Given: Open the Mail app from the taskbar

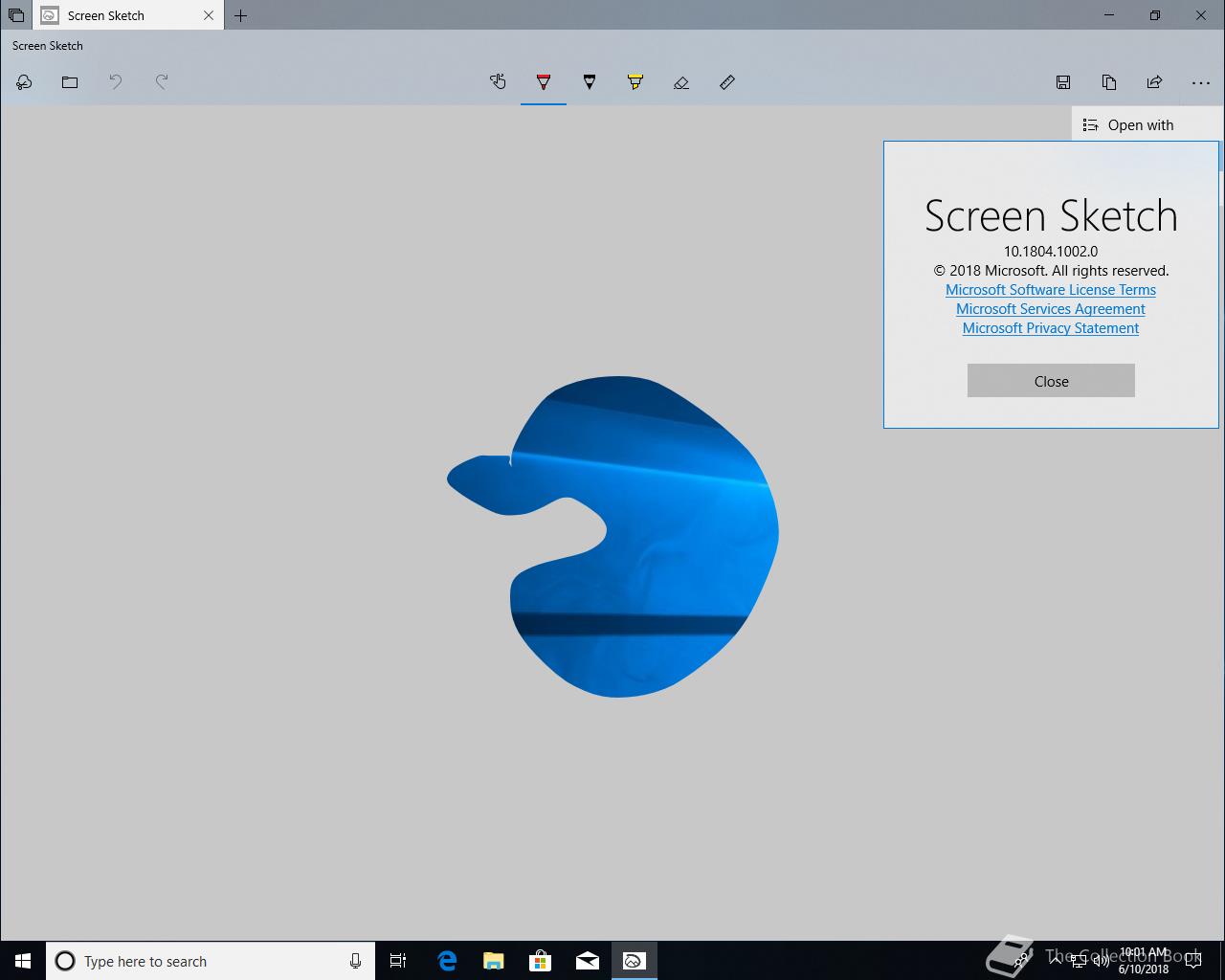Looking at the screenshot, I should point(587,961).
